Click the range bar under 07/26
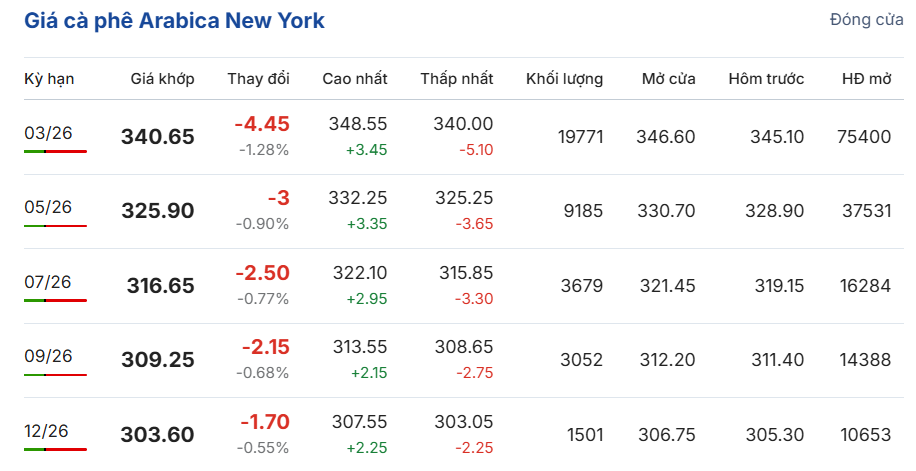This screenshot has height=471, width=916. (x=55, y=300)
